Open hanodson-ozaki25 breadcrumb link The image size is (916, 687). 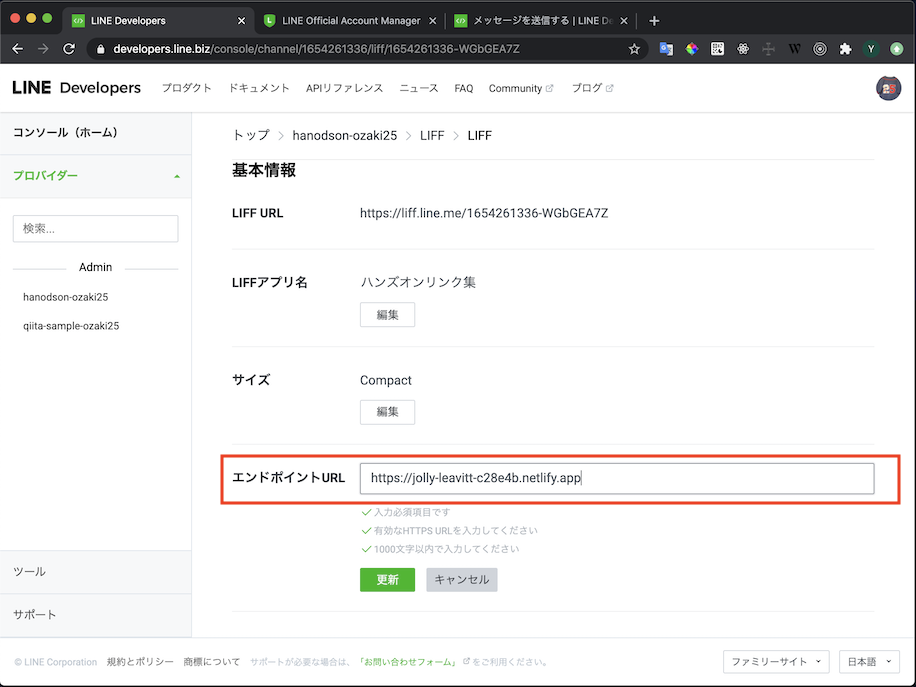click(345, 136)
